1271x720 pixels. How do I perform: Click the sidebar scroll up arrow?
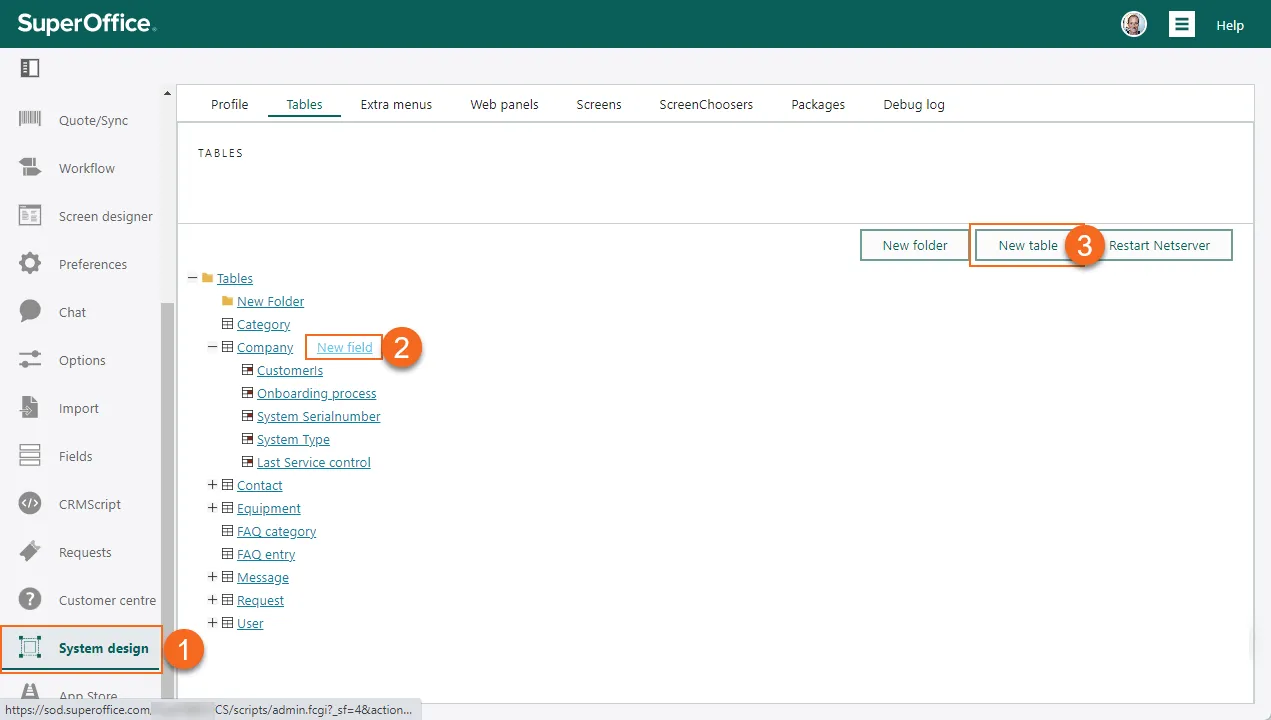[x=167, y=94]
